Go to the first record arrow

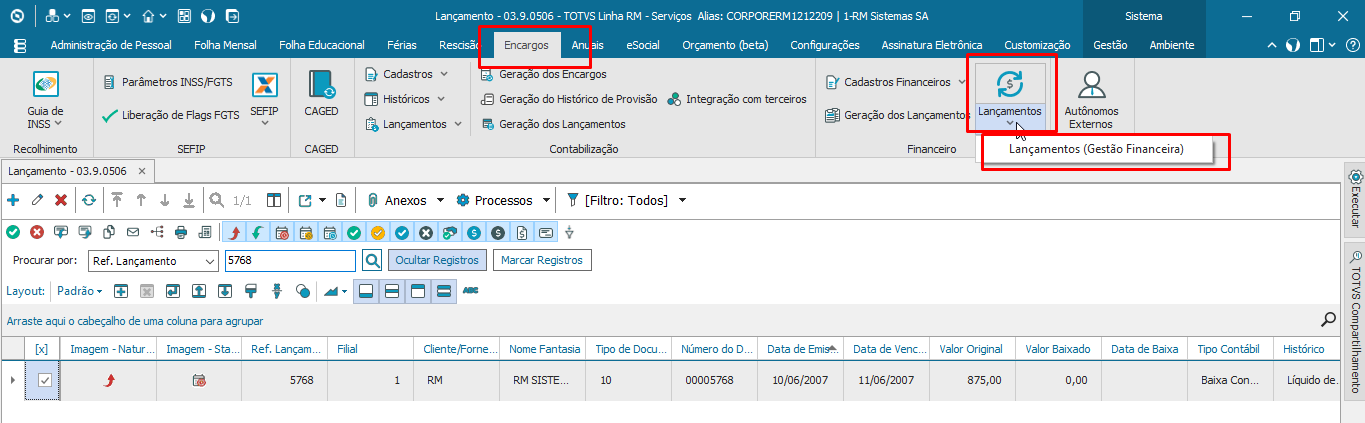117,200
